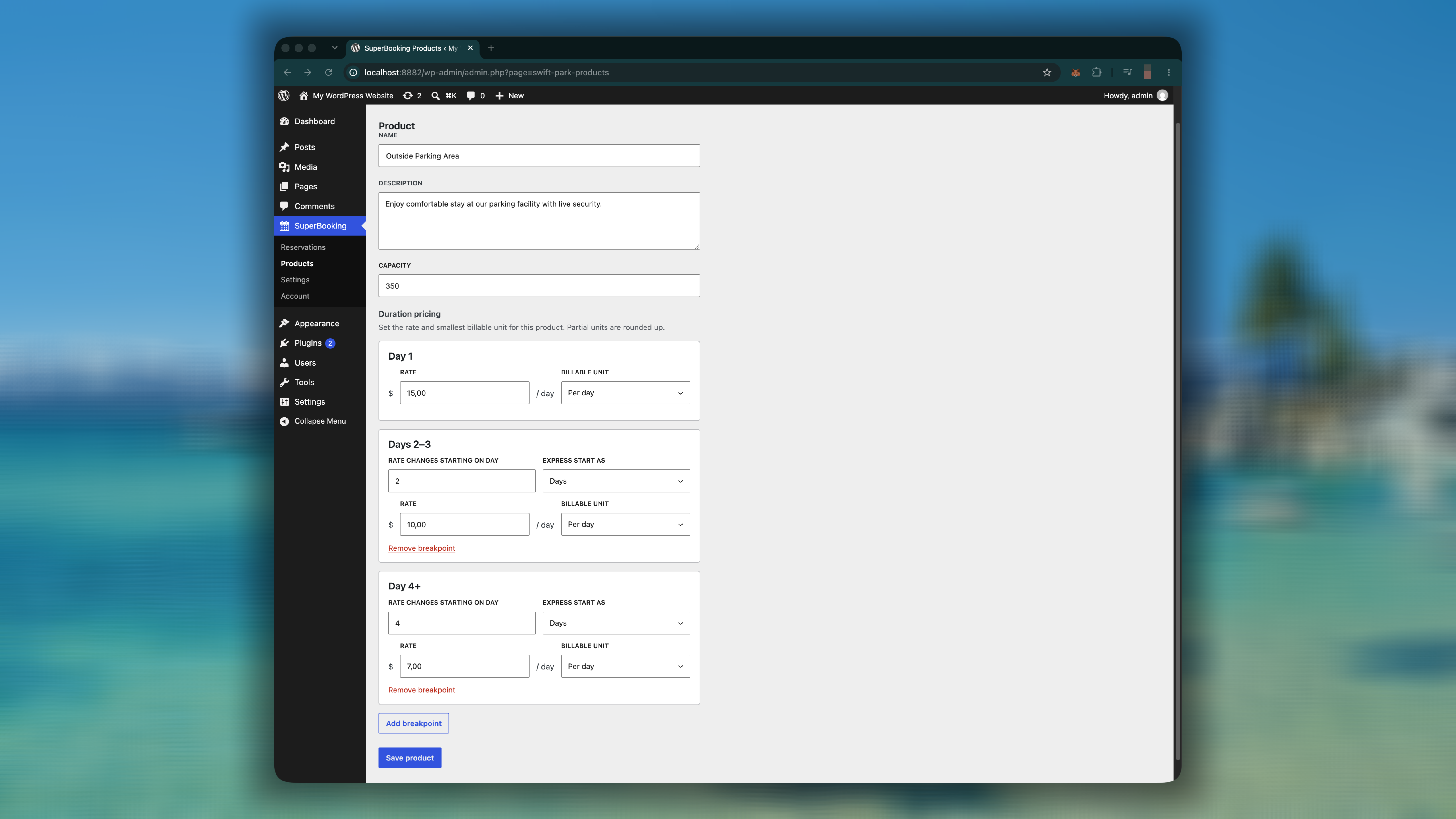Click the Day 1 rate field
Screen dimensions: 1456x819
click(x=464, y=393)
